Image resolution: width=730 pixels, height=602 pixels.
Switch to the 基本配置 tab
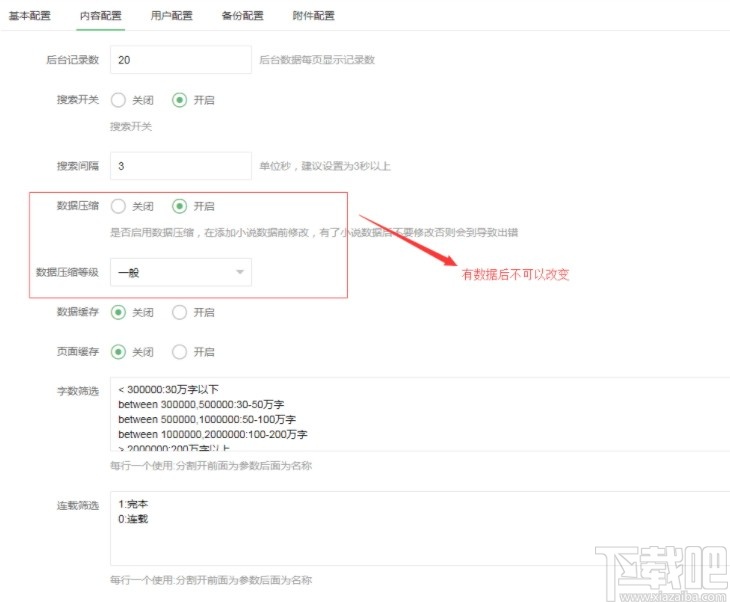pos(29,15)
